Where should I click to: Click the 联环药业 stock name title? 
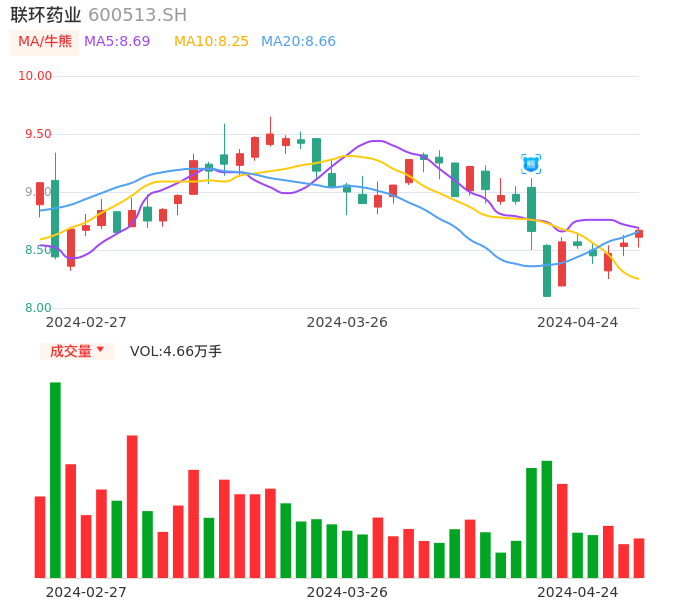46,15
